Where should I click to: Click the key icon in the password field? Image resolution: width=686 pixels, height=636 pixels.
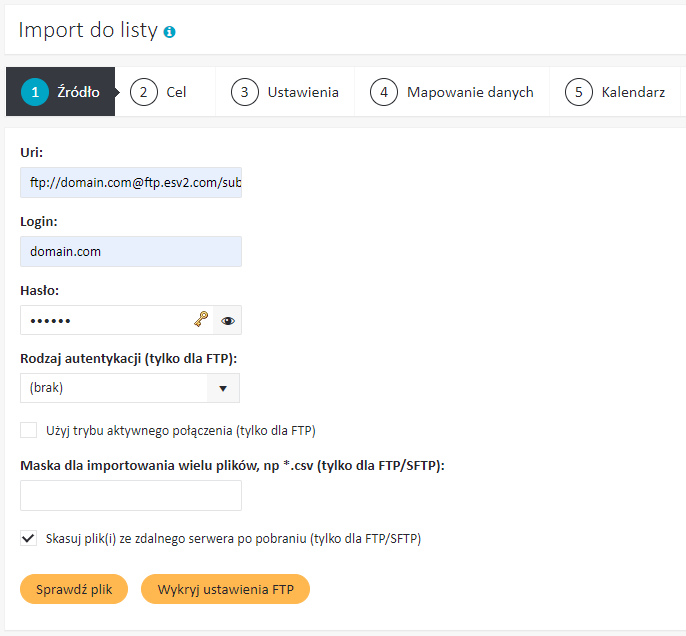click(x=201, y=319)
